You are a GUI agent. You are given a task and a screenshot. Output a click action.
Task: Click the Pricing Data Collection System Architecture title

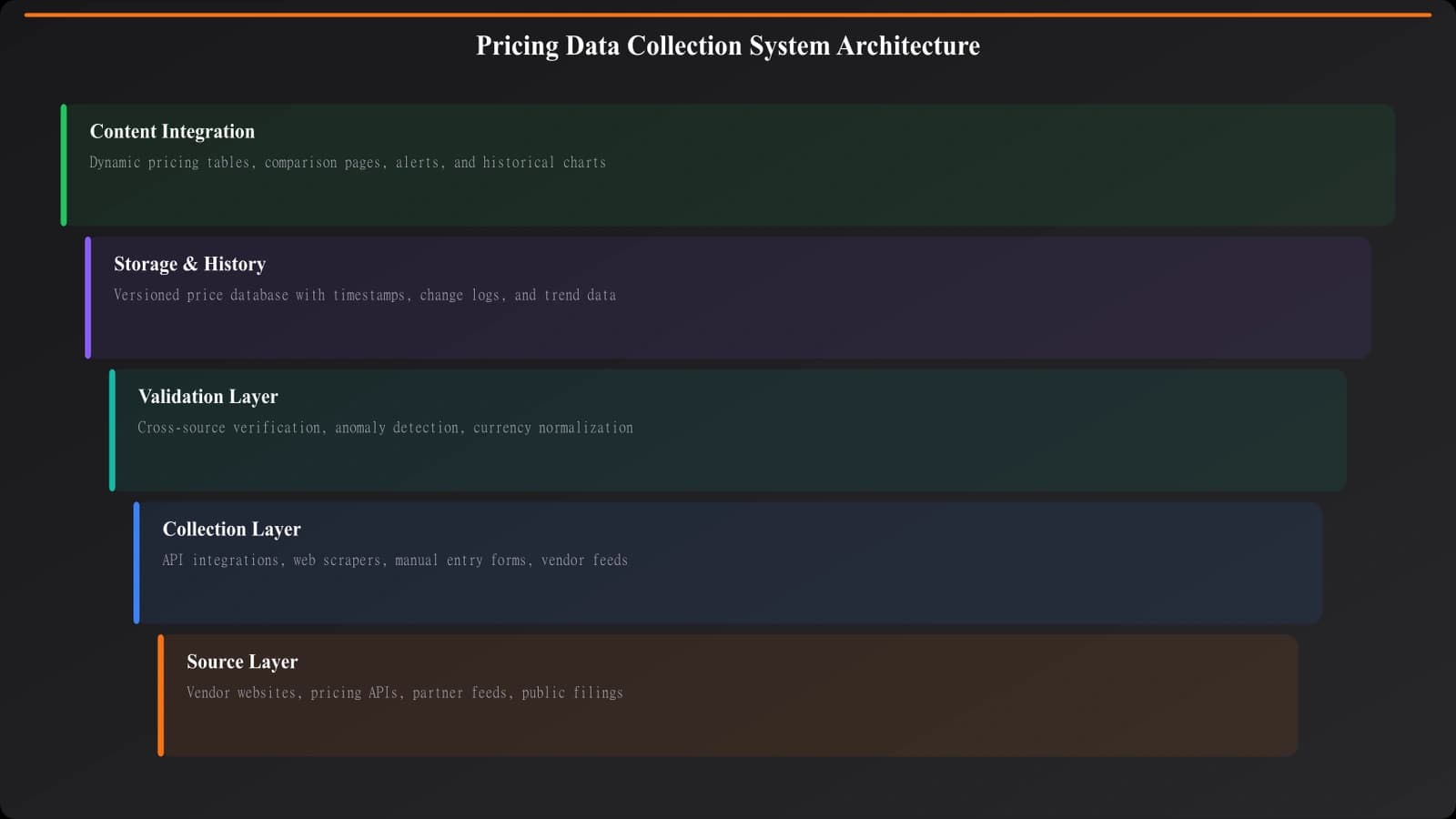pos(727,45)
